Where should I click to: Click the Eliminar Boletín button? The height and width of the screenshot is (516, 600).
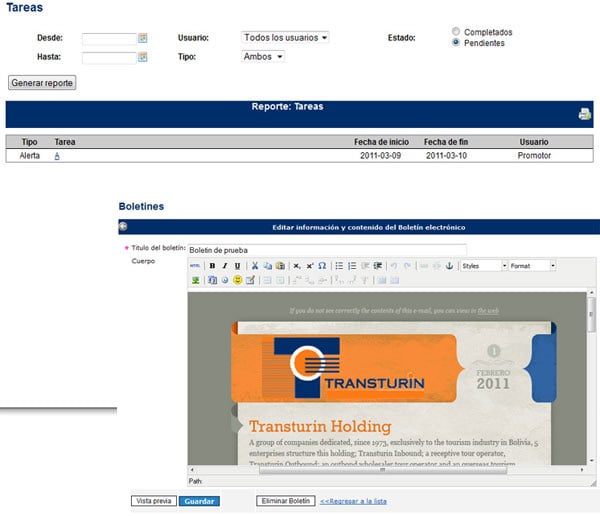286,501
